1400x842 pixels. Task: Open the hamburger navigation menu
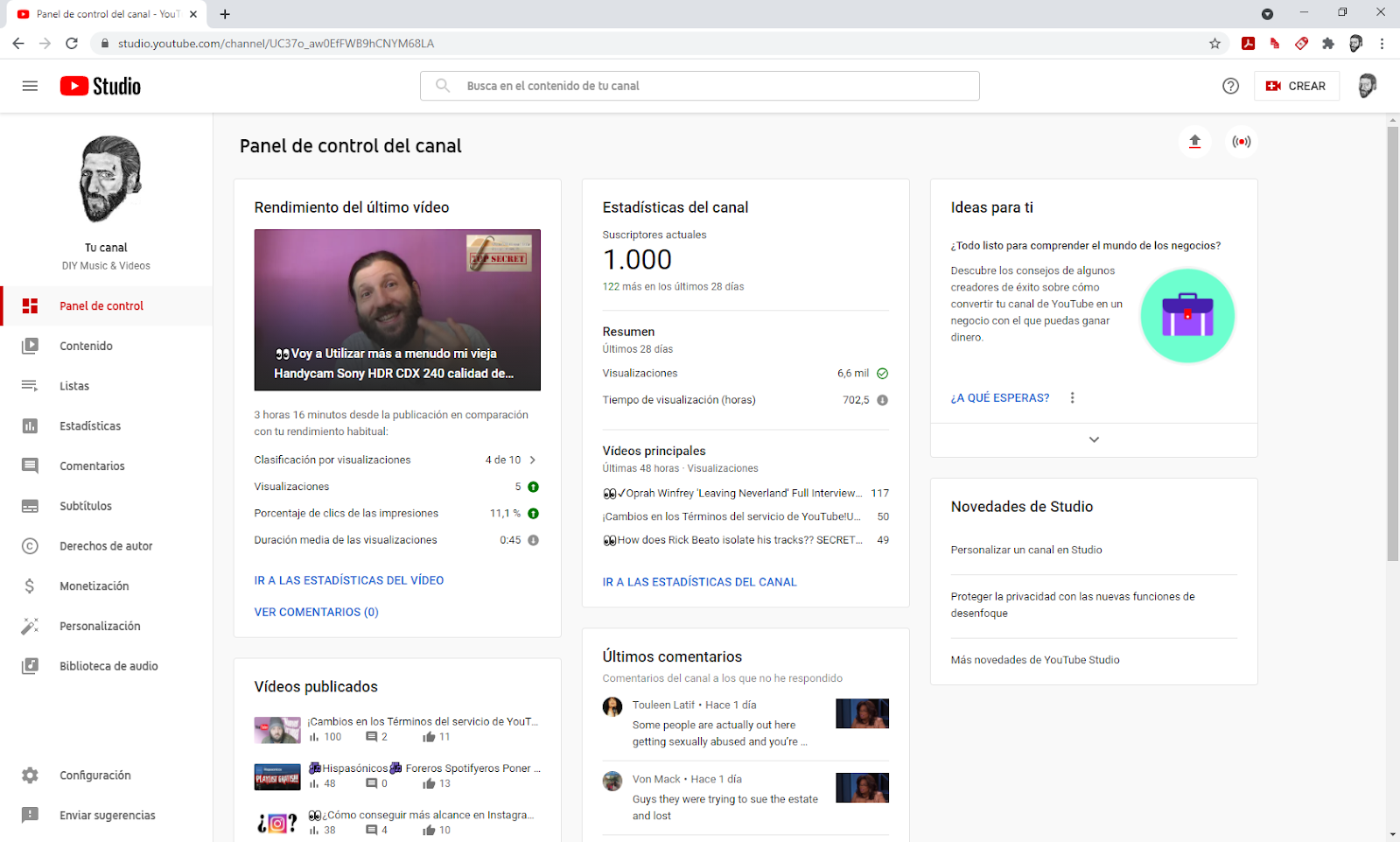pyautogui.click(x=30, y=86)
